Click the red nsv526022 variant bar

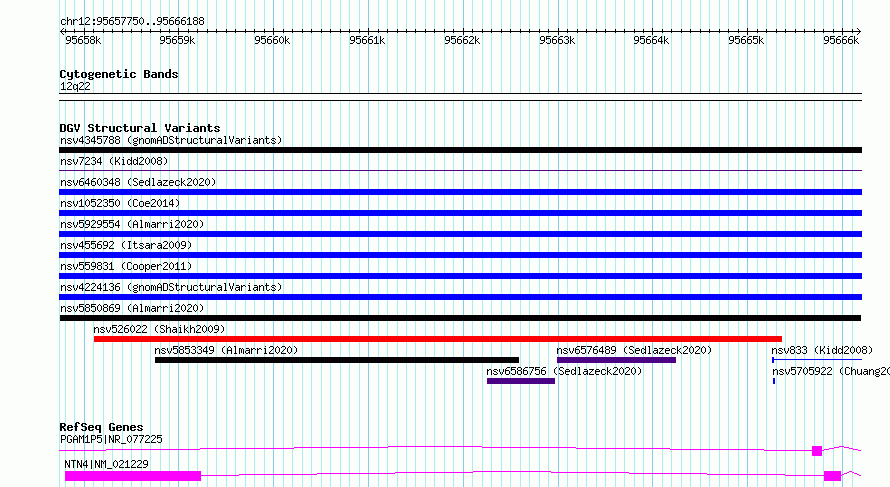coord(438,339)
